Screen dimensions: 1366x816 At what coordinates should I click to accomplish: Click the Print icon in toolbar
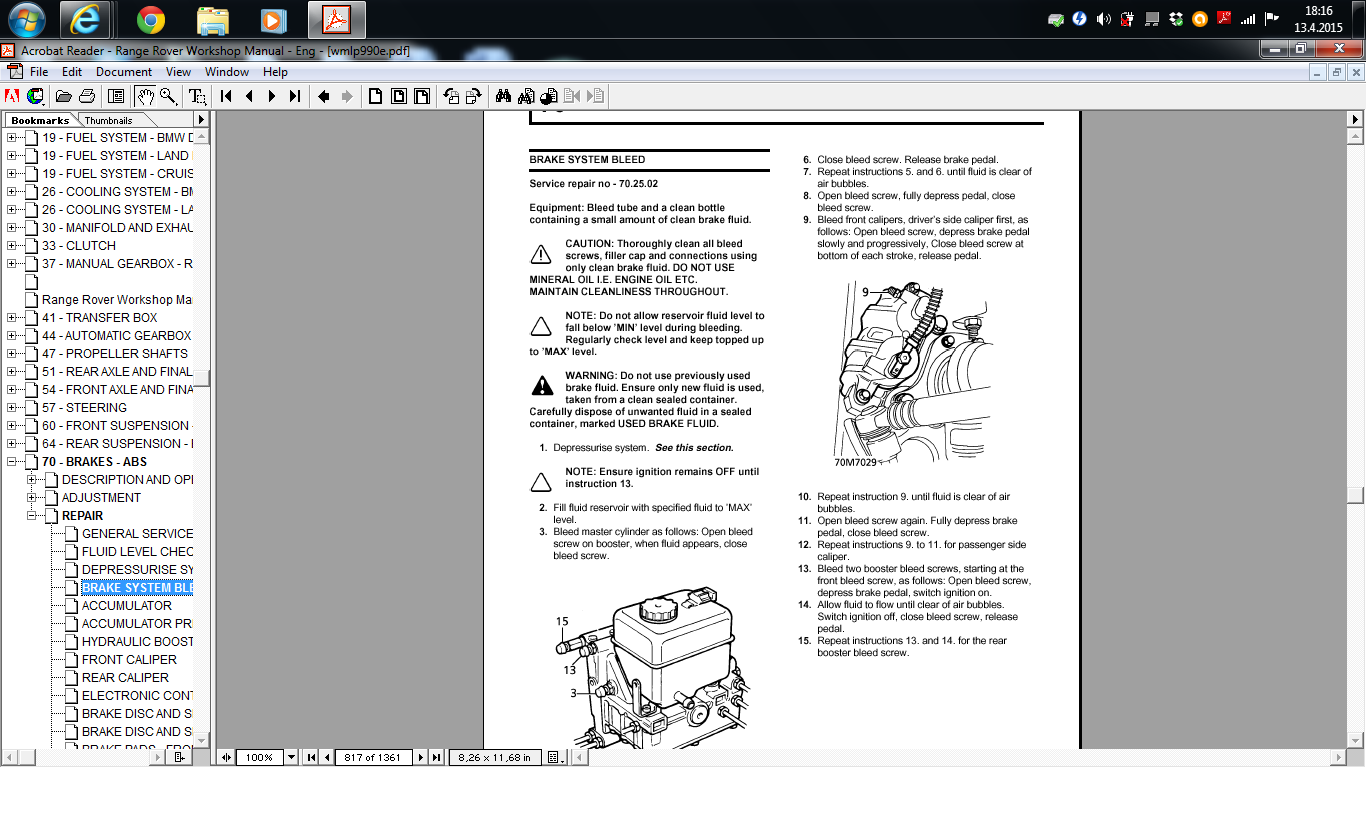tap(87, 96)
